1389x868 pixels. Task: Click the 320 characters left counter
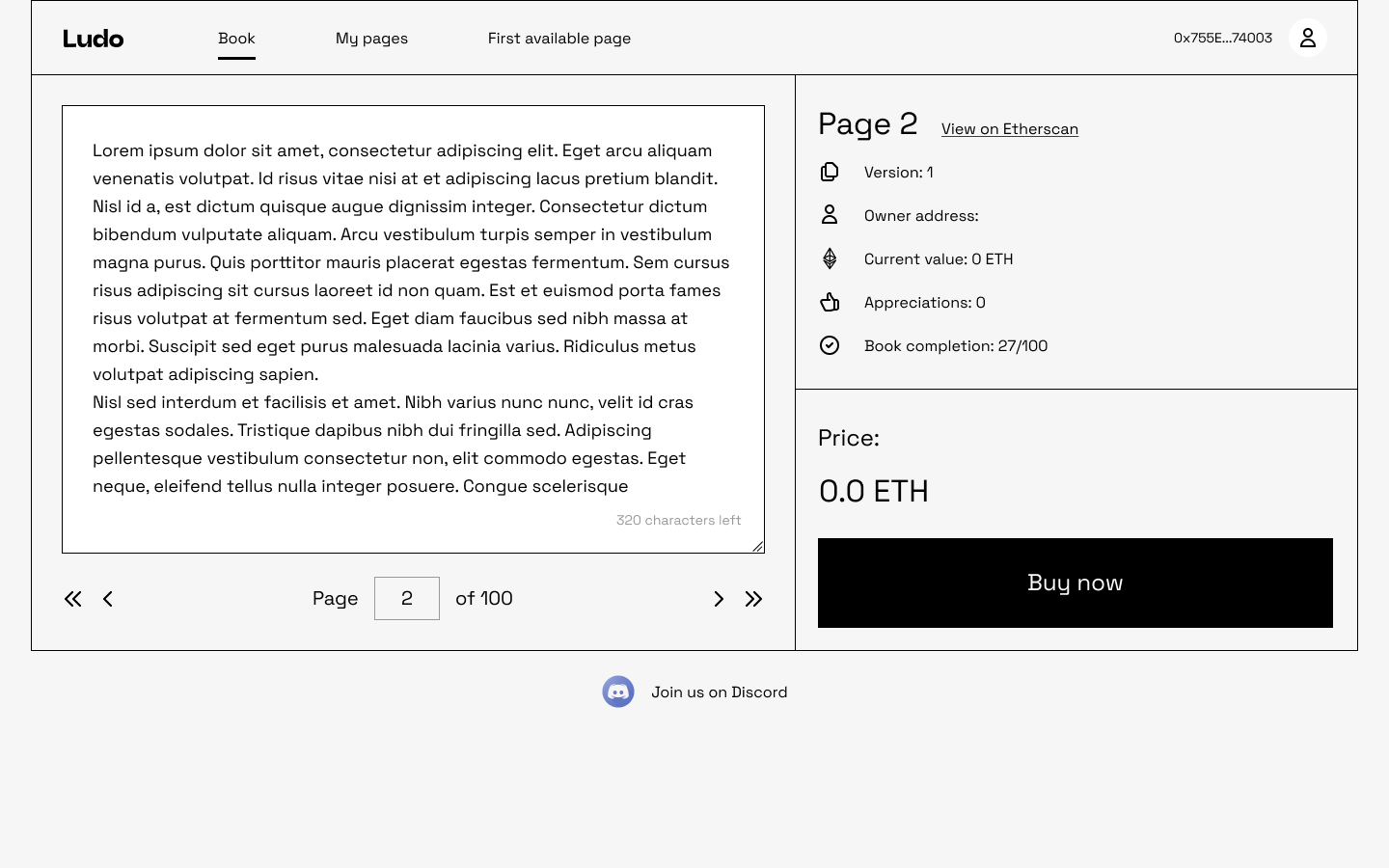click(679, 520)
